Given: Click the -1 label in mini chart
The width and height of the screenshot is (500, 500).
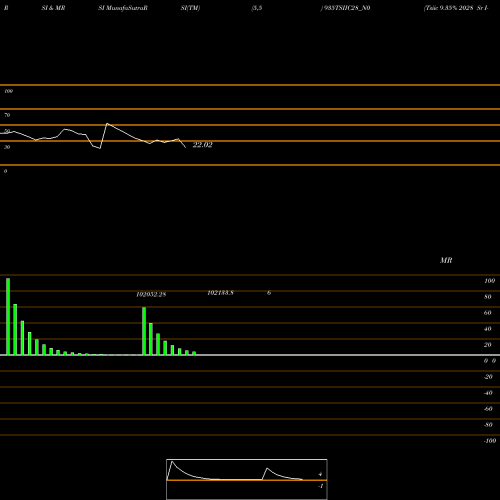Looking at the screenshot, I should (x=321, y=486).
